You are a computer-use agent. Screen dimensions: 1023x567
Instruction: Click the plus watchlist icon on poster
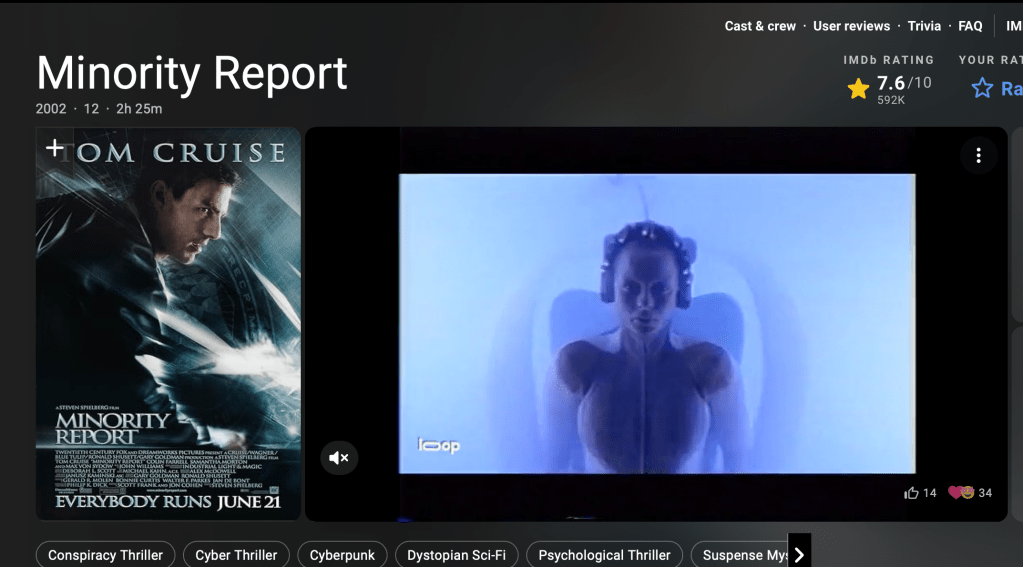coord(54,149)
